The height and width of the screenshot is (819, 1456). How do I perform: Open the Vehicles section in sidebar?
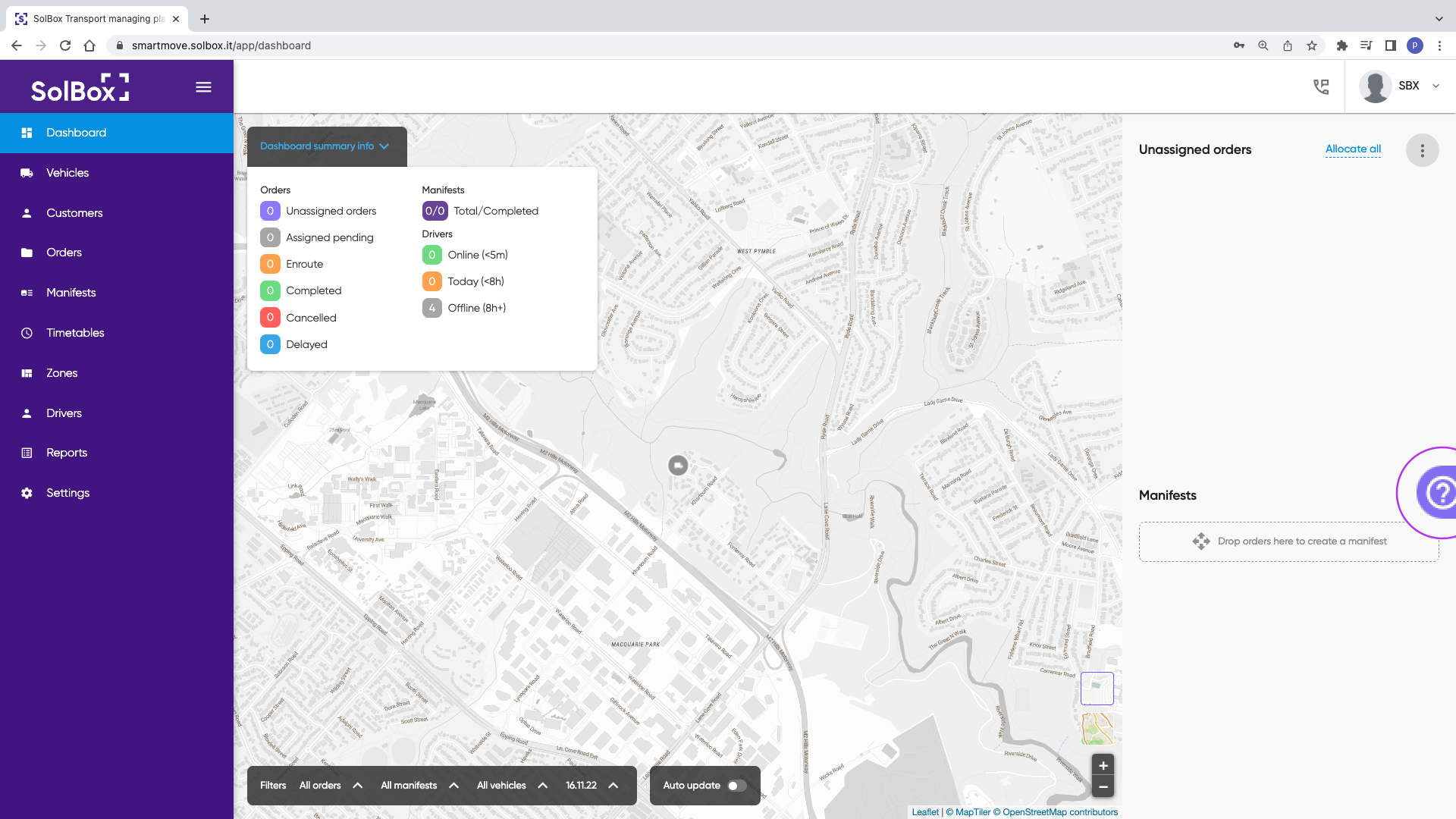67,172
